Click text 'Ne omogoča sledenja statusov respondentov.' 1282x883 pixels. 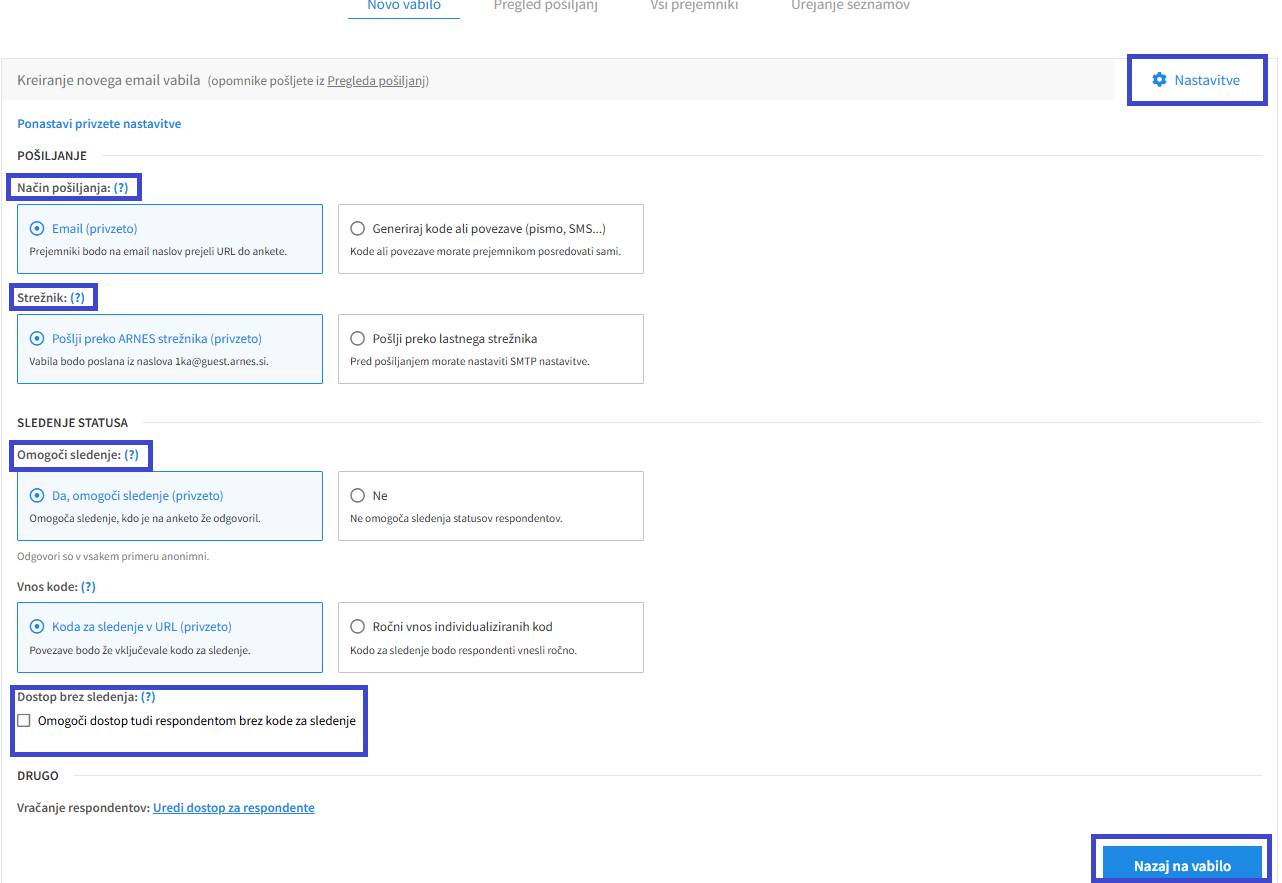point(456,519)
